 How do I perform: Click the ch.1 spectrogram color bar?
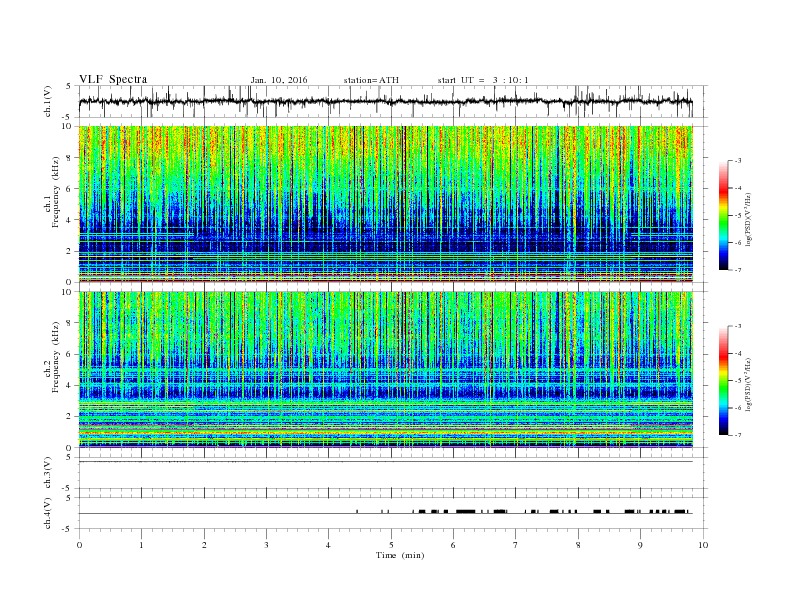tap(723, 216)
